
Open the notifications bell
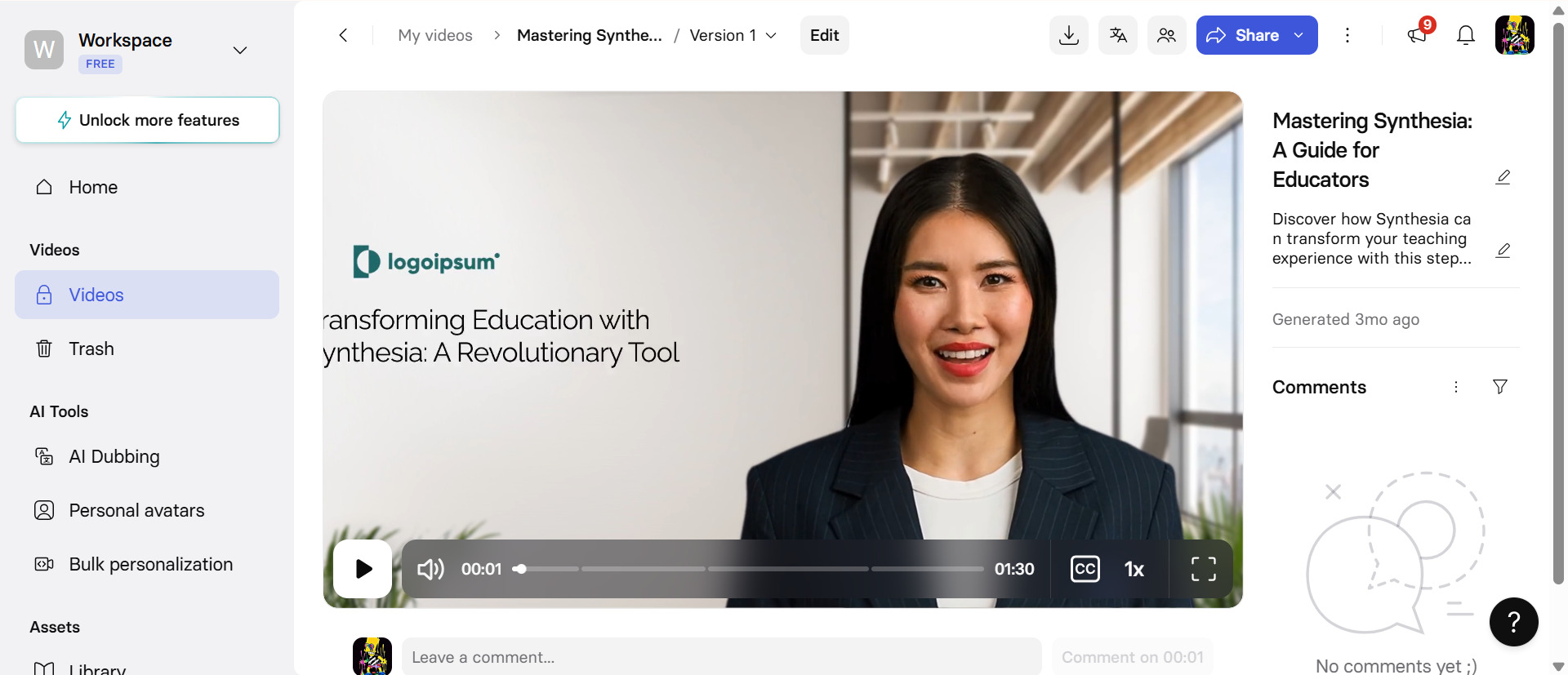point(1466,35)
